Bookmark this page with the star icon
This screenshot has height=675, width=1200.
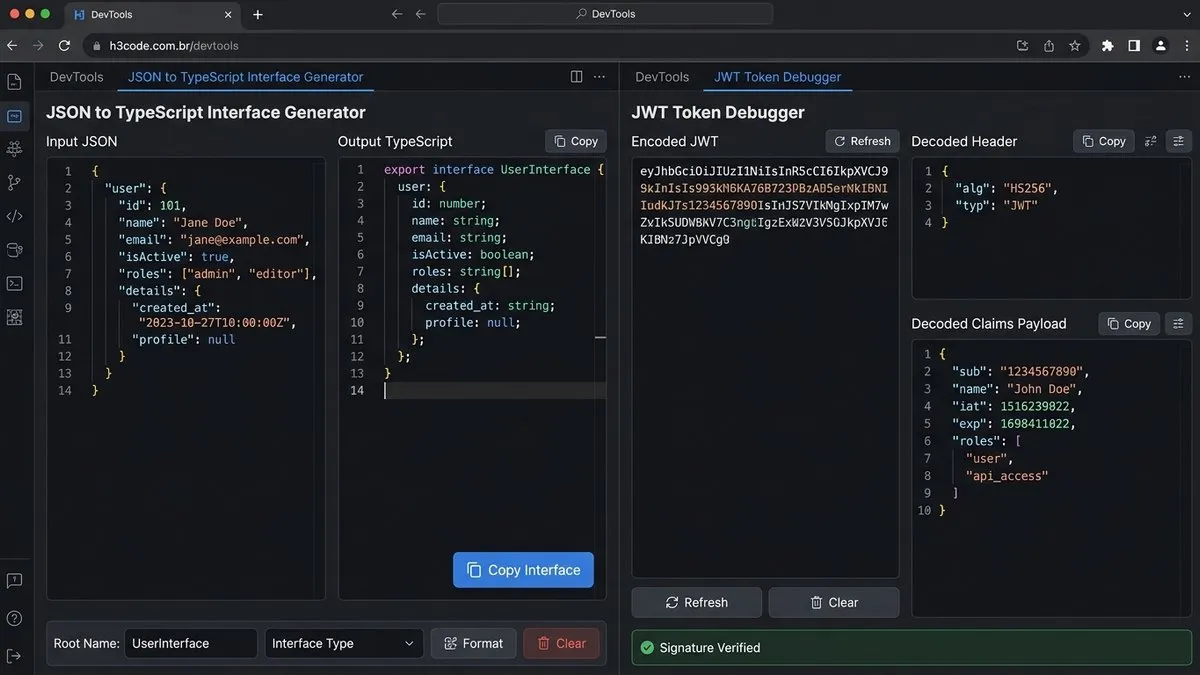pos(1075,46)
